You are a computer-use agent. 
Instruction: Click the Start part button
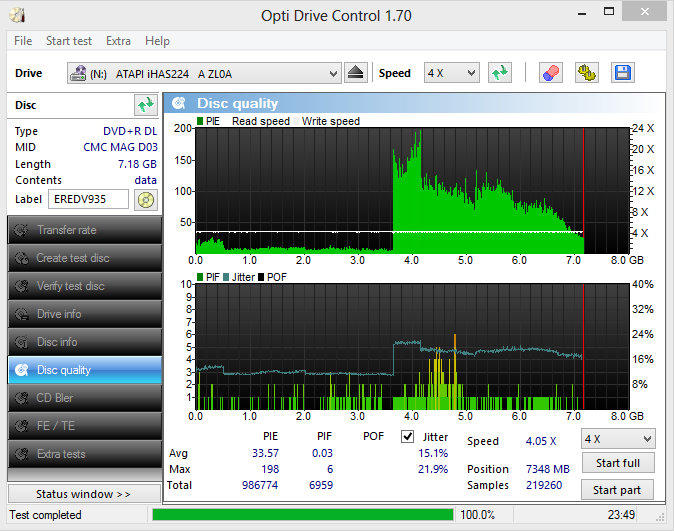point(617,490)
